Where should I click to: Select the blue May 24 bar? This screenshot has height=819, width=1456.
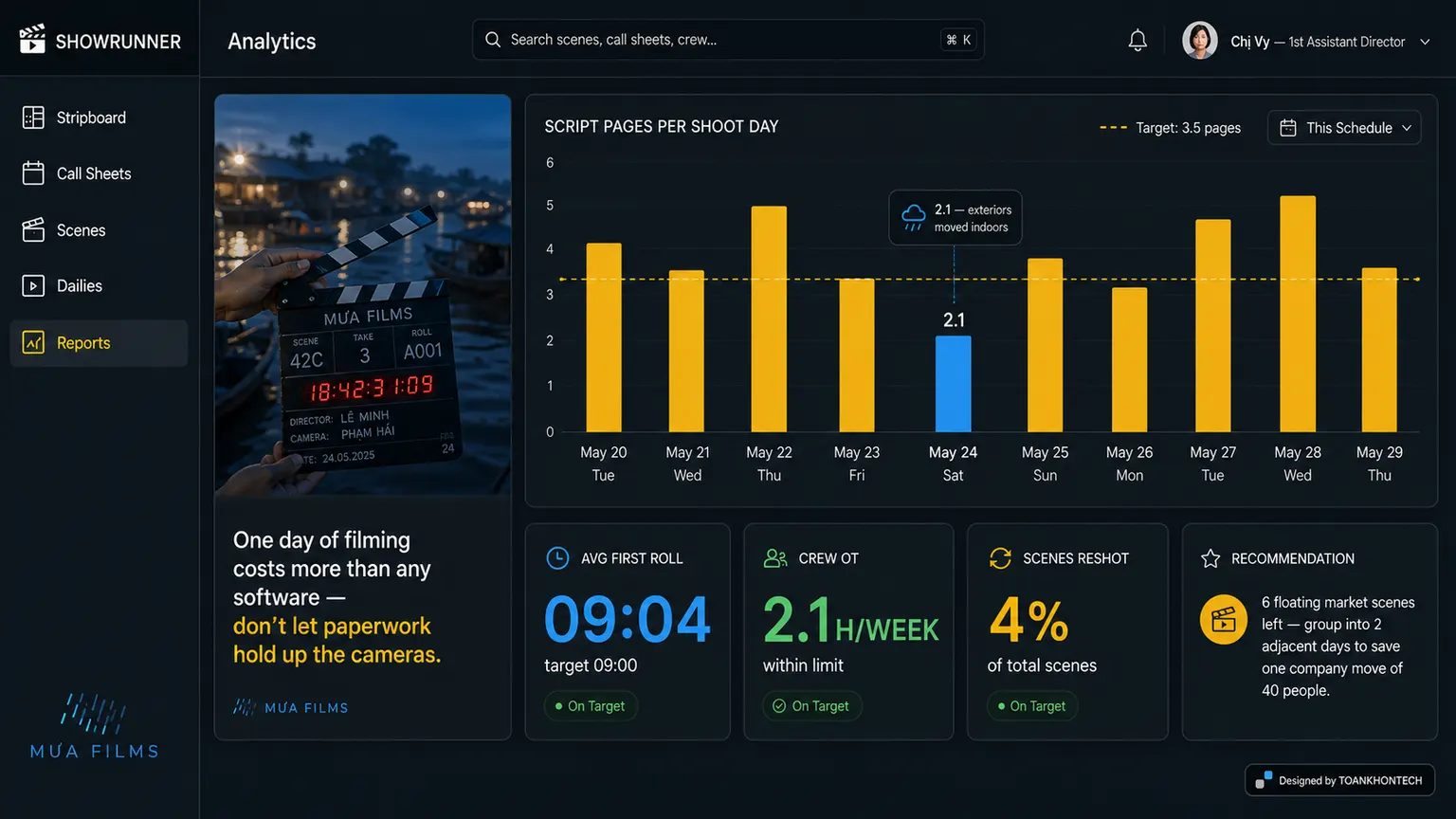(x=954, y=384)
